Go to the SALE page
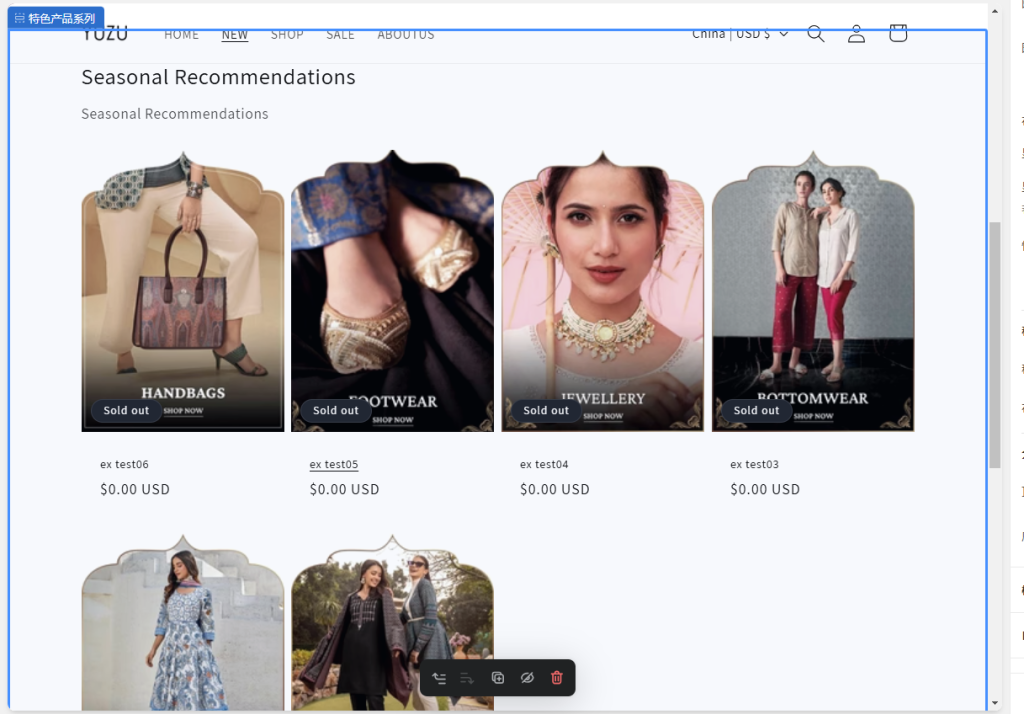 340,34
